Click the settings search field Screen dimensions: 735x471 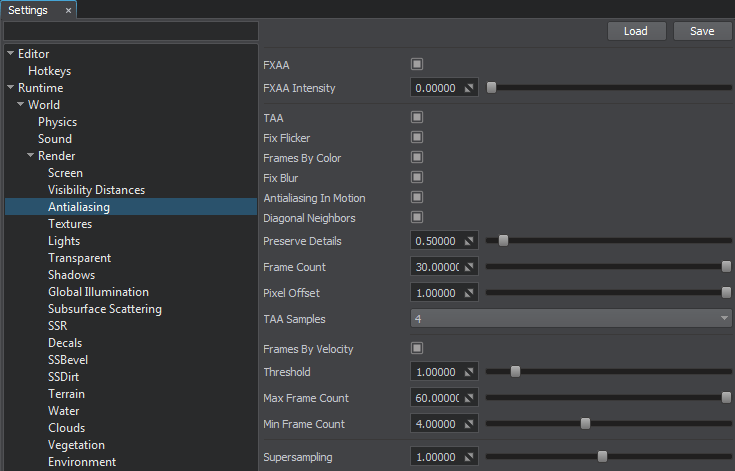point(130,31)
